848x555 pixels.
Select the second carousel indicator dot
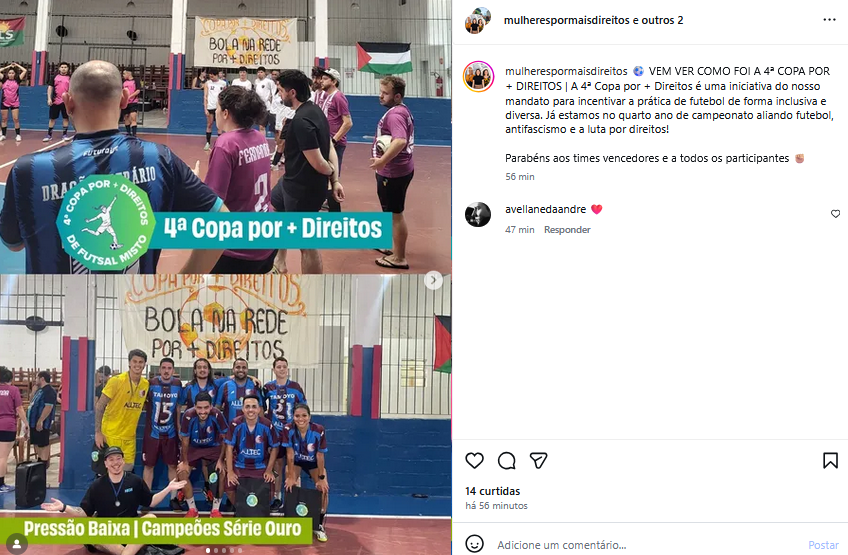(216, 550)
